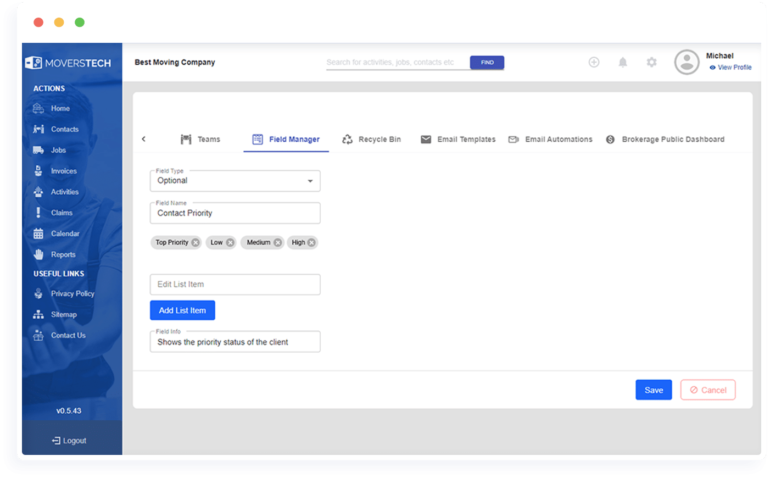Open the Contact Us link
The height and width of the screenshot is (478, 770).
pos(68,336)
